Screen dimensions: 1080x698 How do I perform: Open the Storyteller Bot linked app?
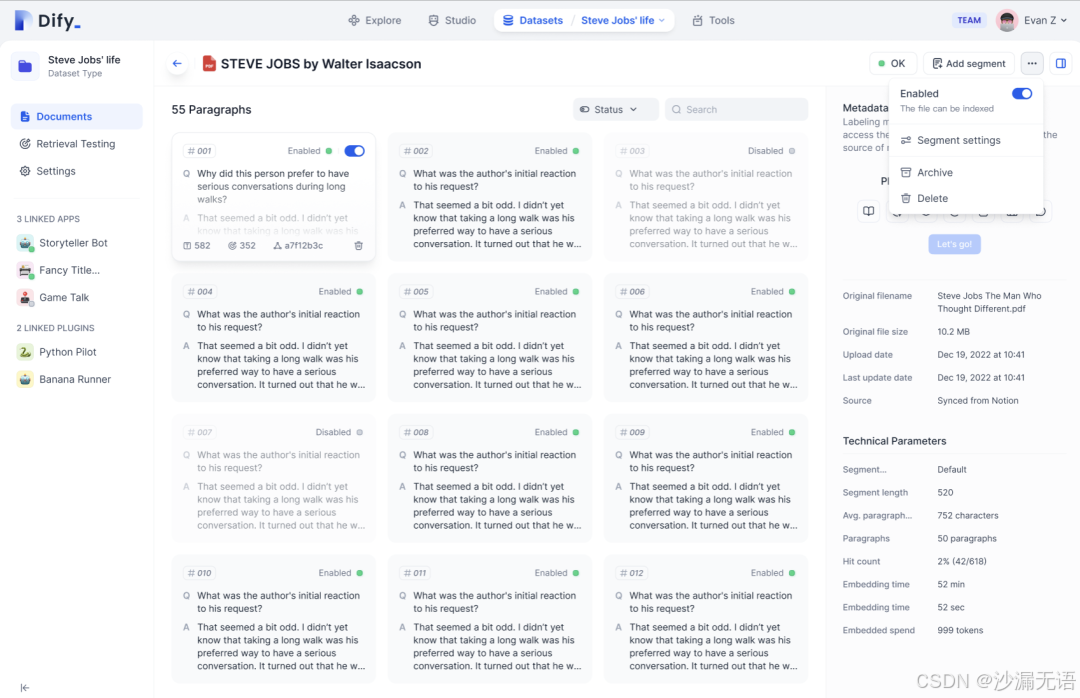(73, 243)
